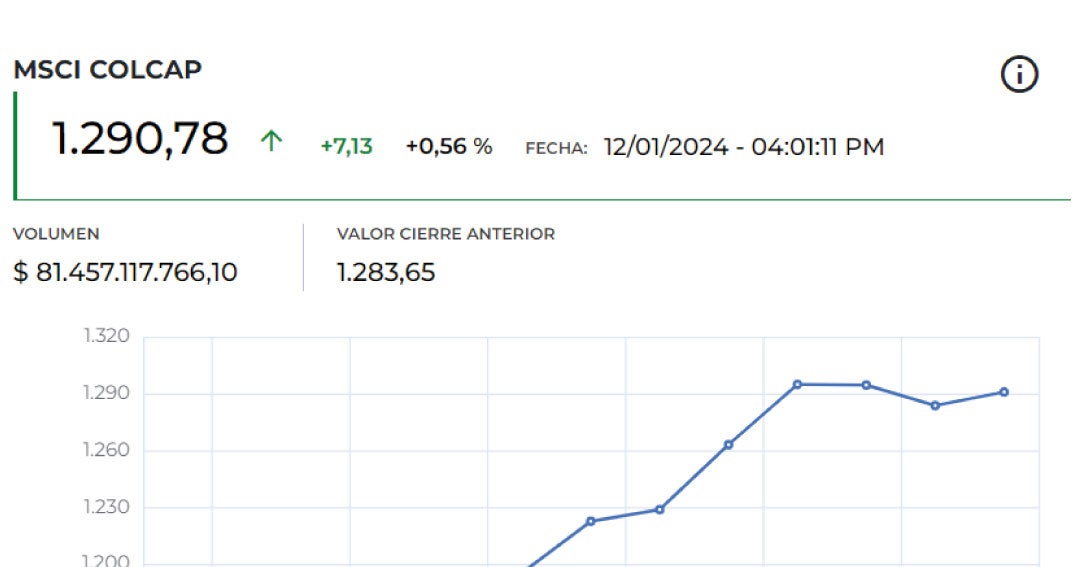Image resolution: width=1080 pixels, height=567 pixels.
Task: Click the chart data point nearest 1.260
Action: click(x=728, y=444)
